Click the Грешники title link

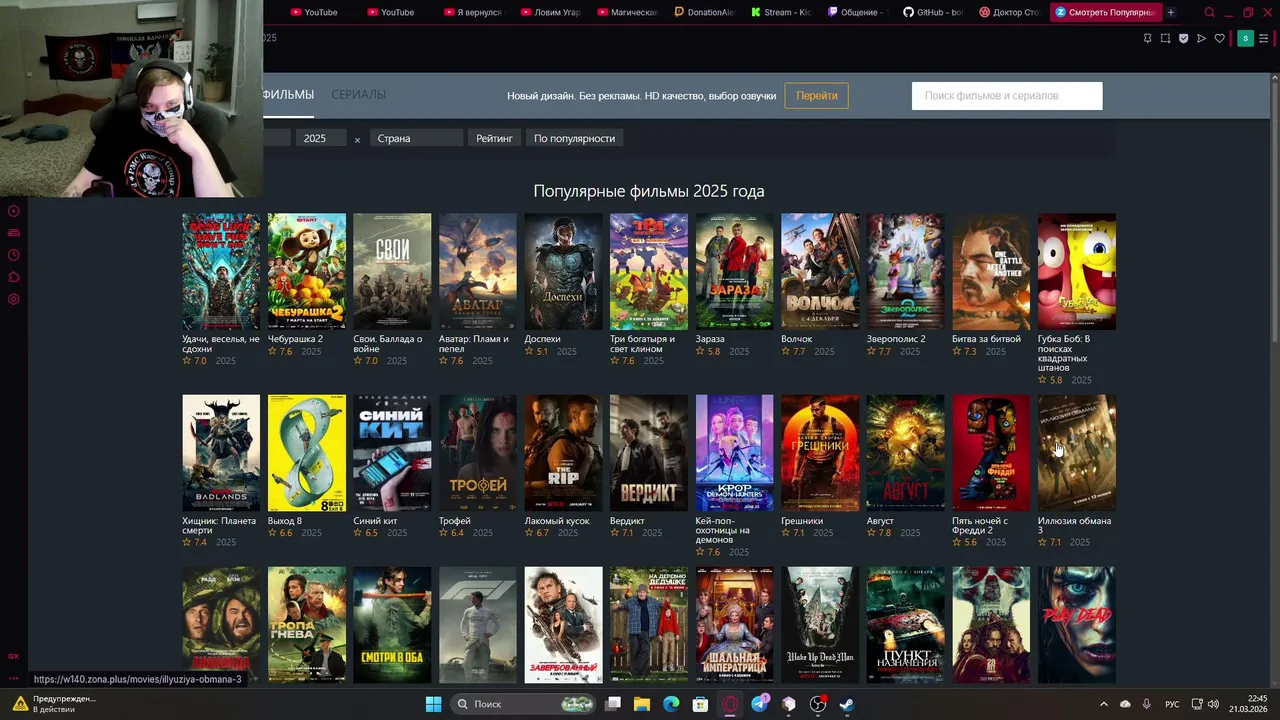point(802,521)
